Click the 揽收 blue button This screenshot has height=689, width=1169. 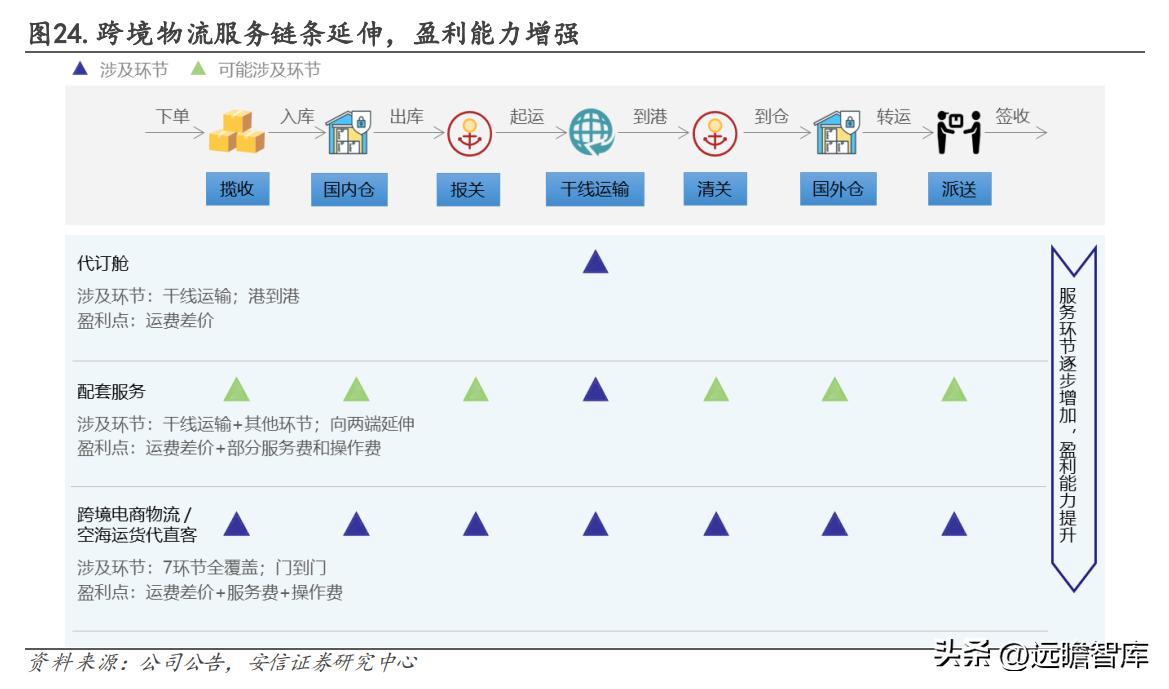click(x=236, y=189)
